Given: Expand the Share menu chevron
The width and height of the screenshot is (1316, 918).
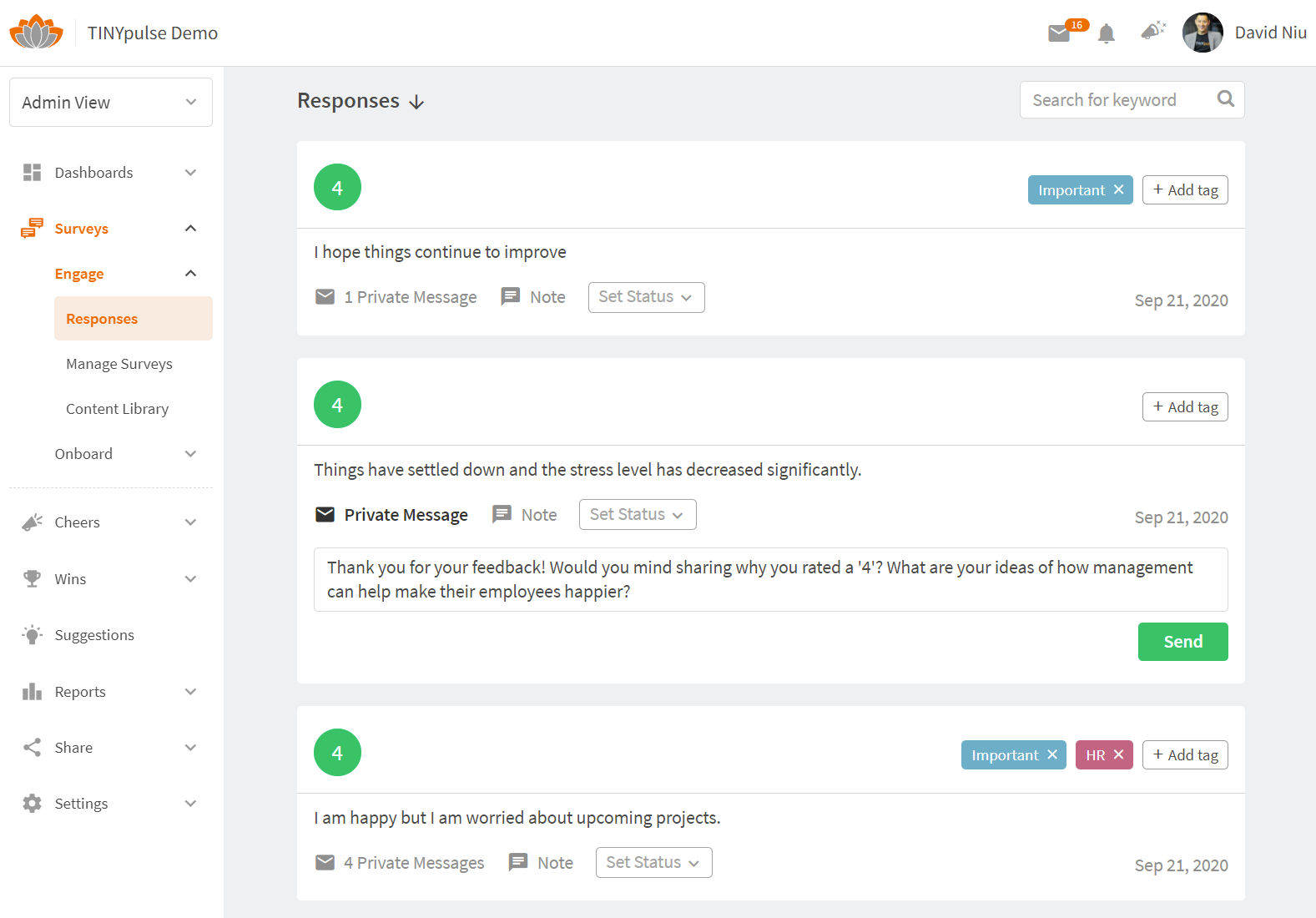Looking at the screenshot, I should tap(190, 747).
